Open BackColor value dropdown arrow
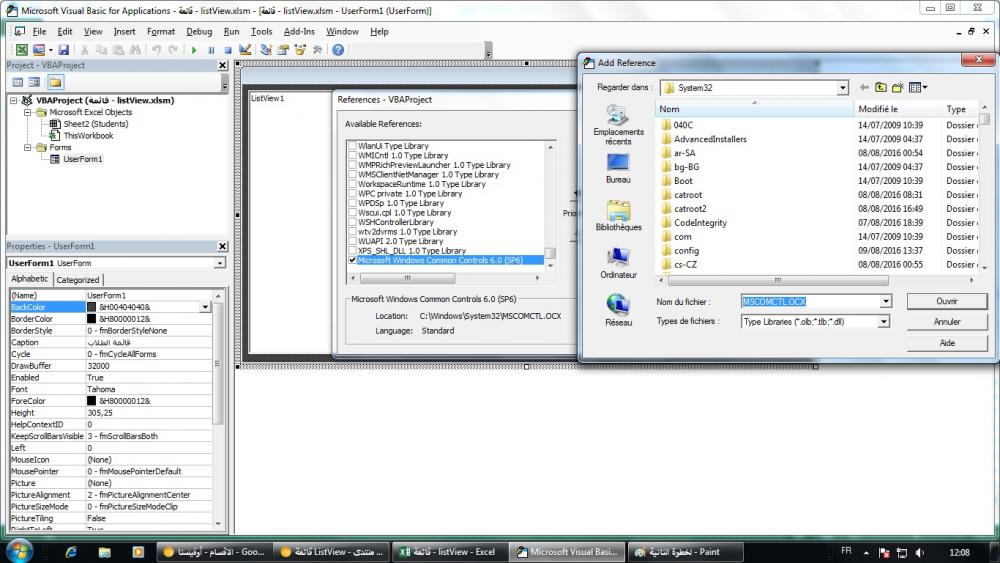The image size is (1000, 563). point(205,307)
